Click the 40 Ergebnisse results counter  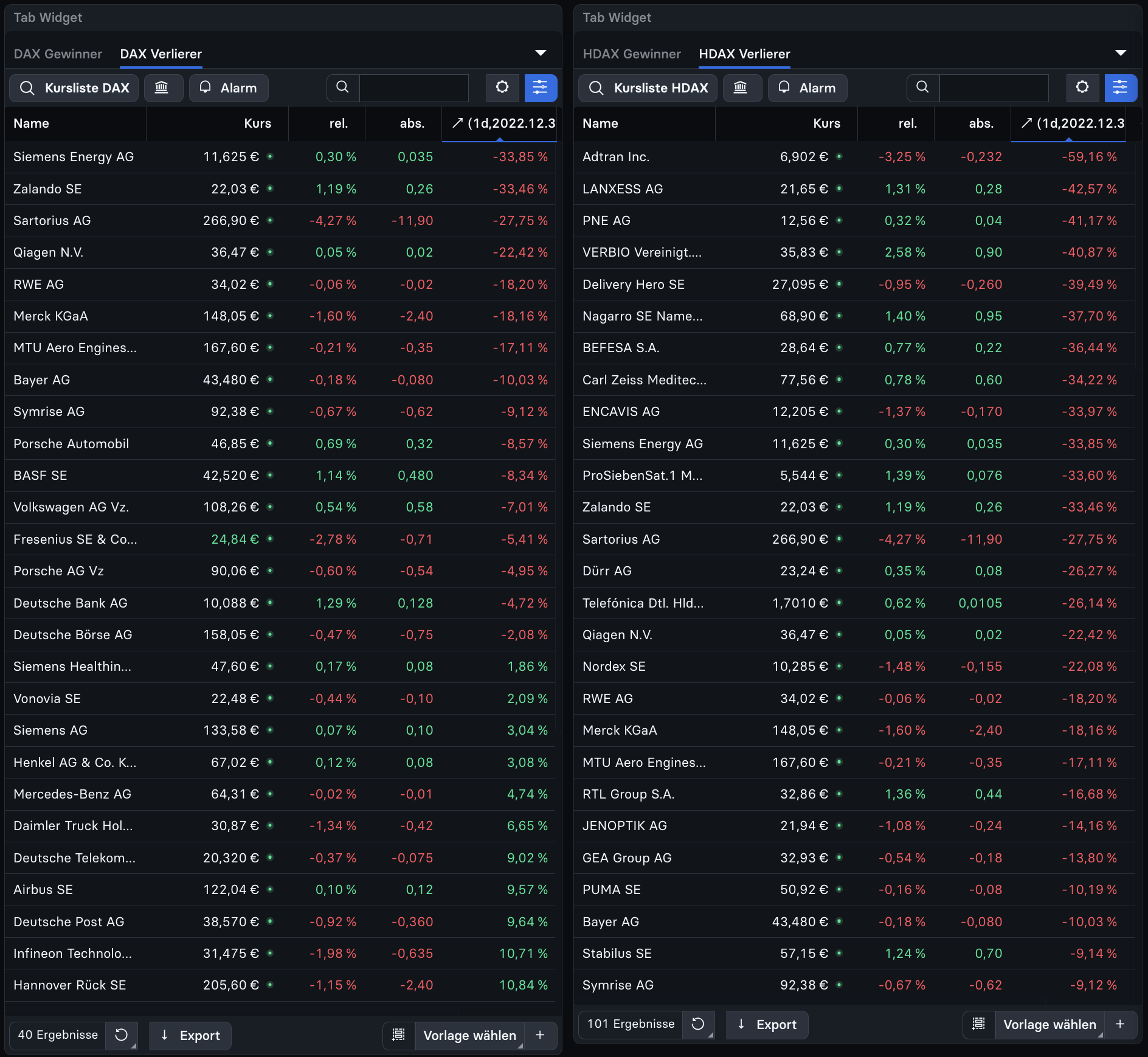click(x=58, y=1035)
